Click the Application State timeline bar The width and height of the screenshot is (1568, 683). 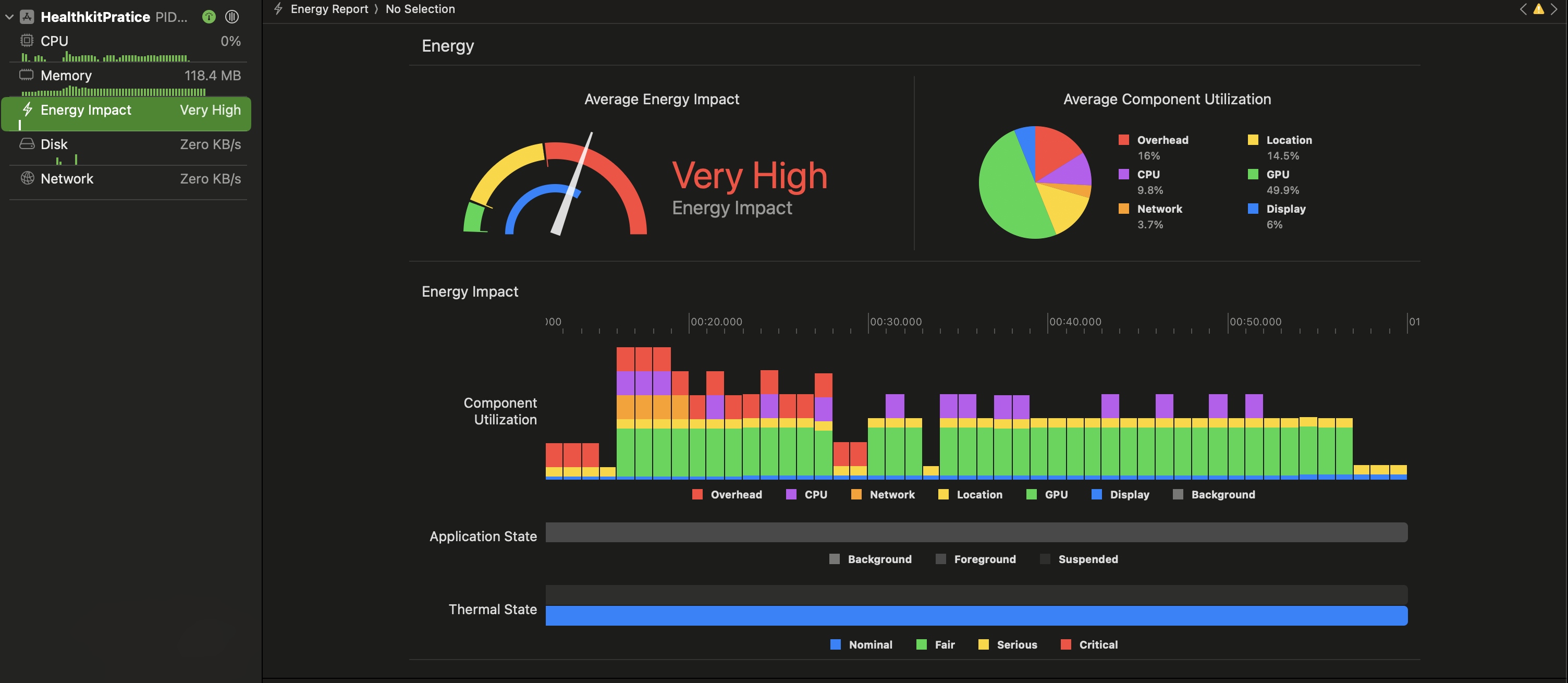point(976,532)
